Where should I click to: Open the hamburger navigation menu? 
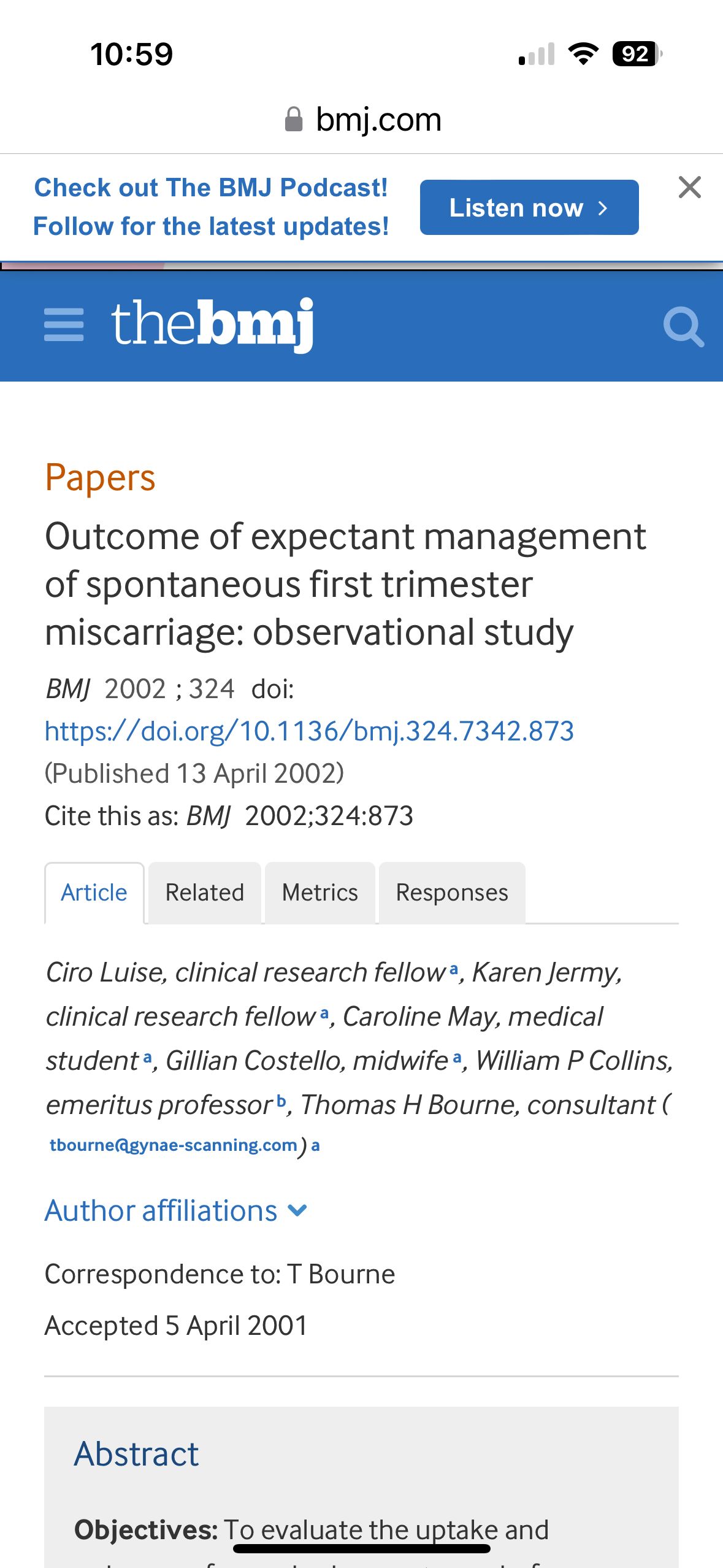click(64, 325)
